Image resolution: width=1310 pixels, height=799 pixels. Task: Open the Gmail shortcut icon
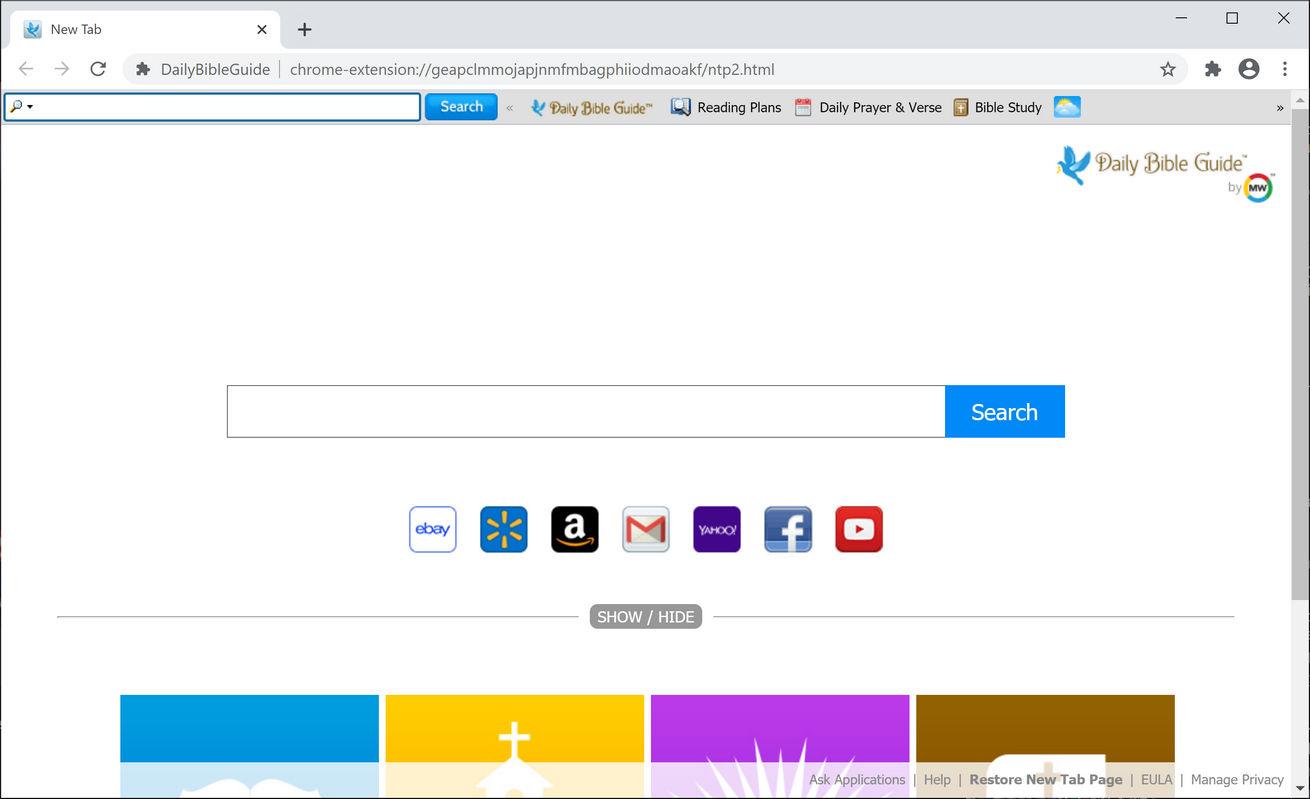pos(646,529)
